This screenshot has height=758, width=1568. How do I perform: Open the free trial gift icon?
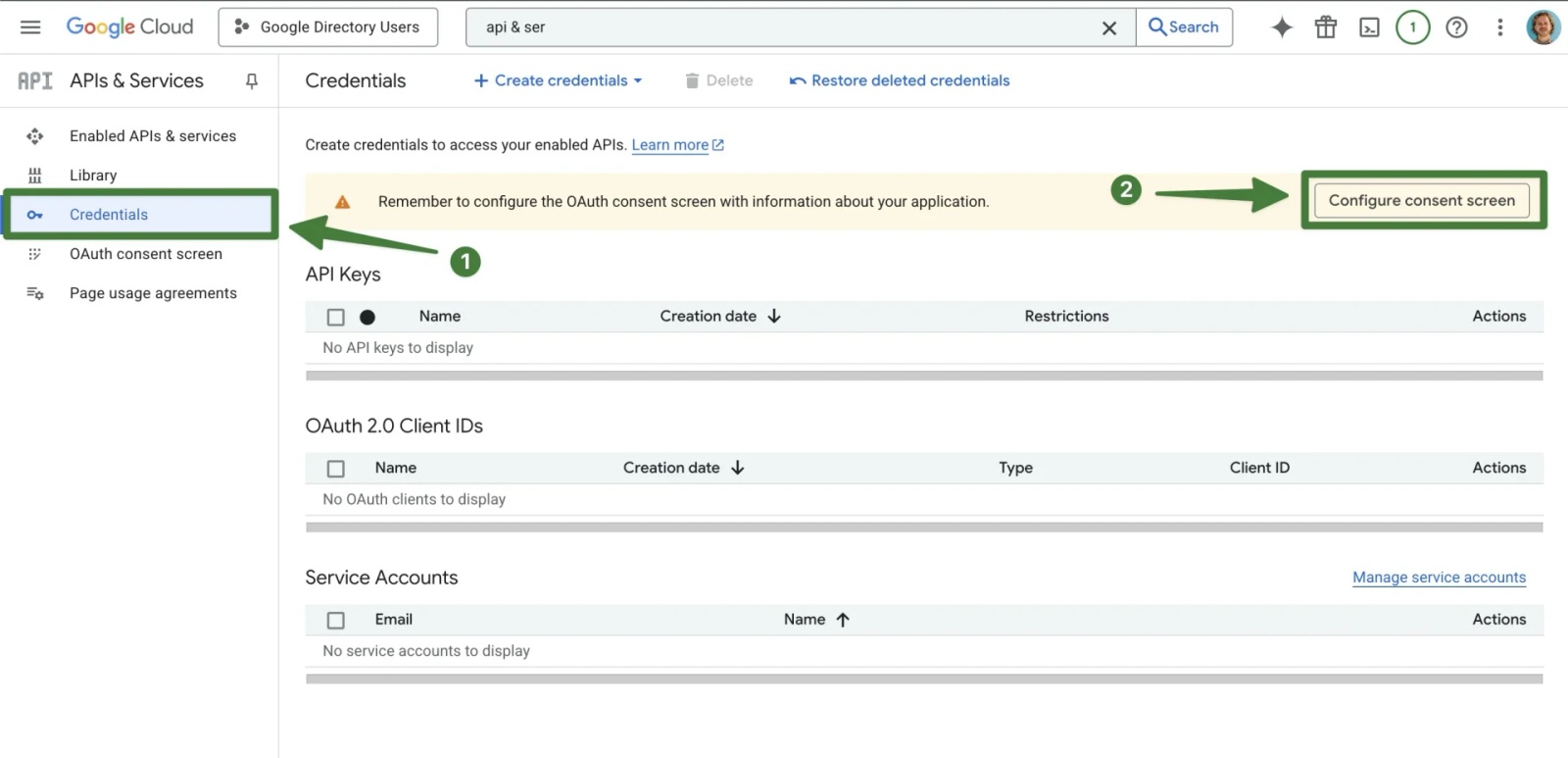tap(1326, 27)
